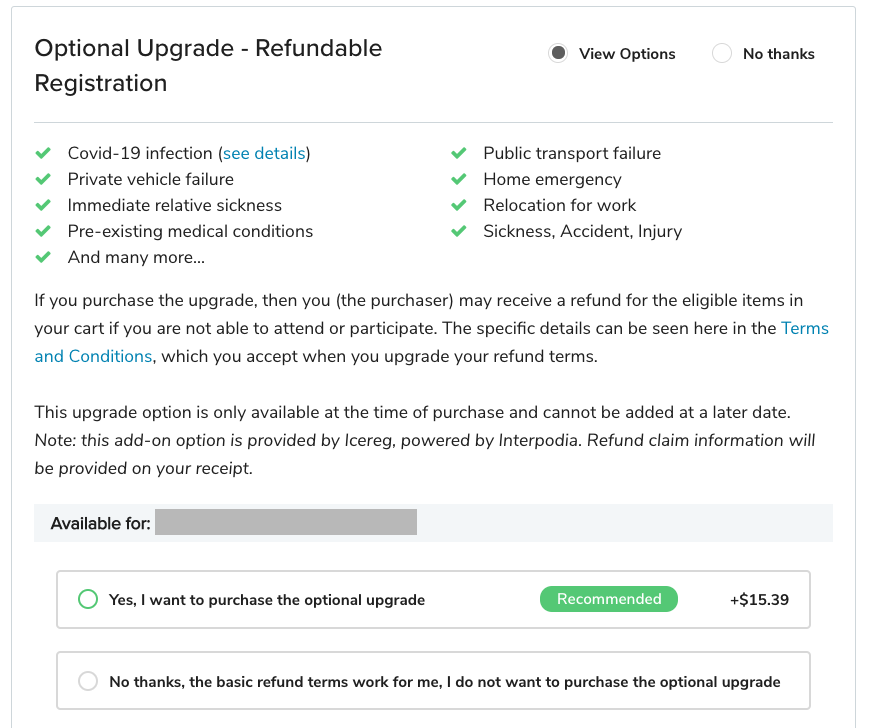Click checkmark beside And many more
This screenshot has height=728, width=876.
[43, 257]
